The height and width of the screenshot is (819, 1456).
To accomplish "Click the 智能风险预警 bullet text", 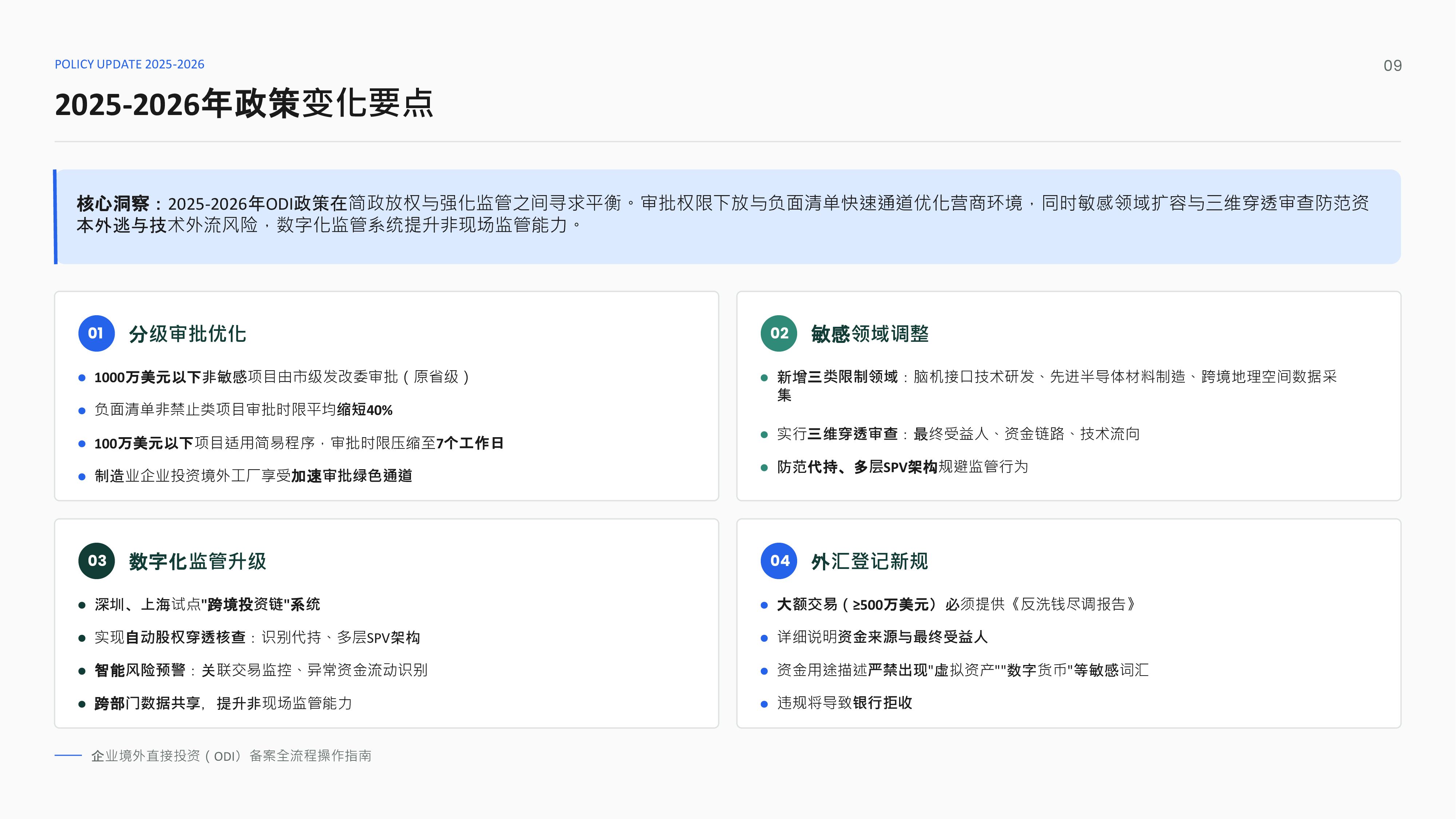I will (261, 670).
